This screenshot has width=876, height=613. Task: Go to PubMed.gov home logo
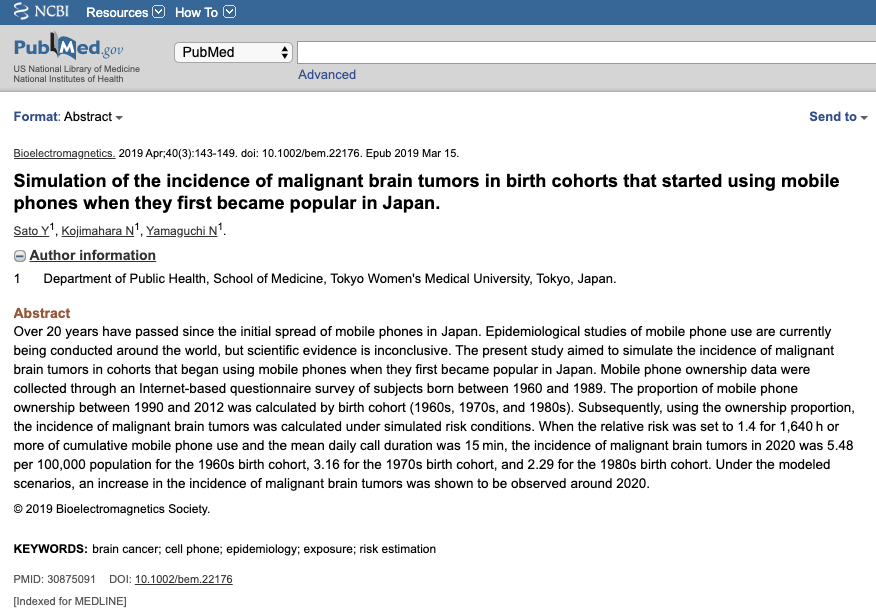click(68, 47)
